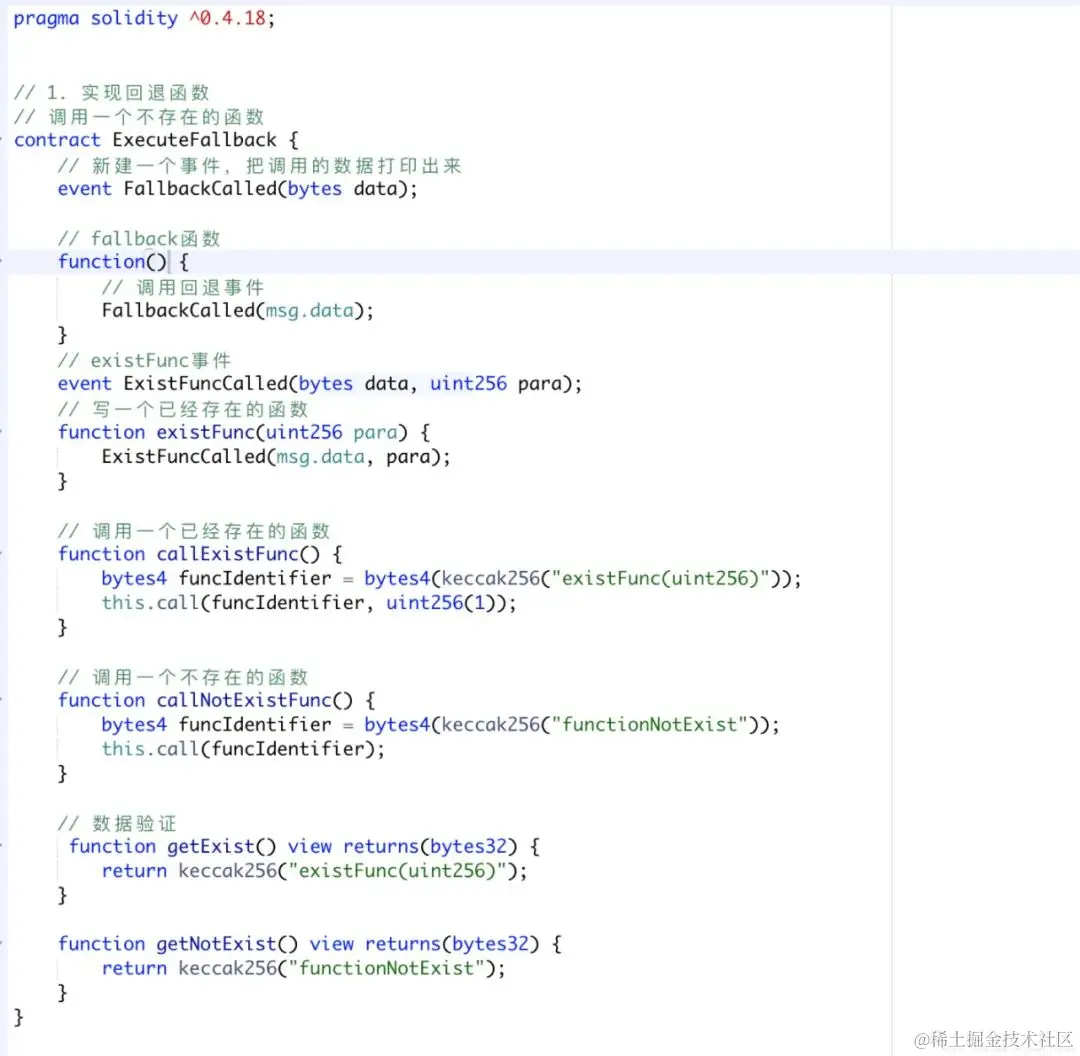Click the 'pragma solidity ^0.4.18;' line
The height and width of the screenshot is (1056, 1080).
pyautogui.click(x=144, y=18)
